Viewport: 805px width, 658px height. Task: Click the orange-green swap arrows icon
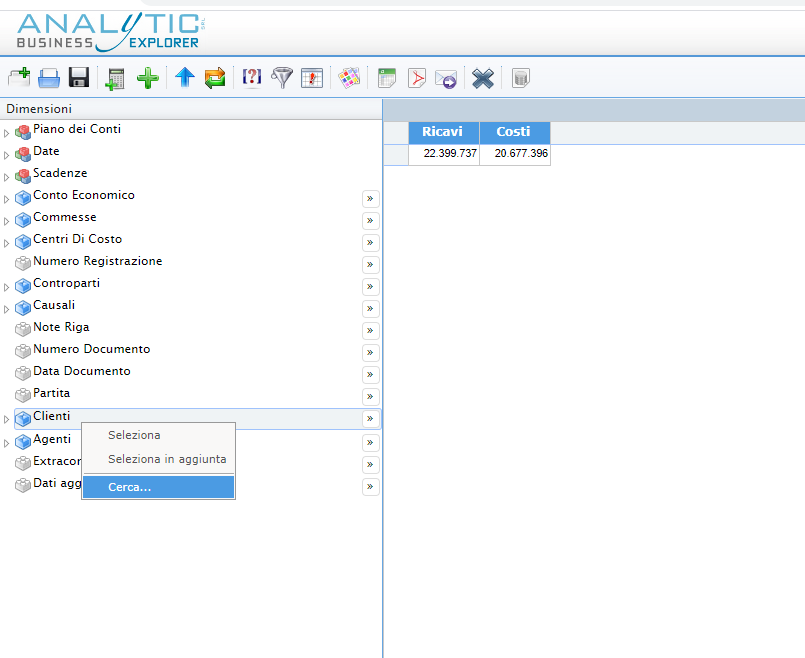214,78
